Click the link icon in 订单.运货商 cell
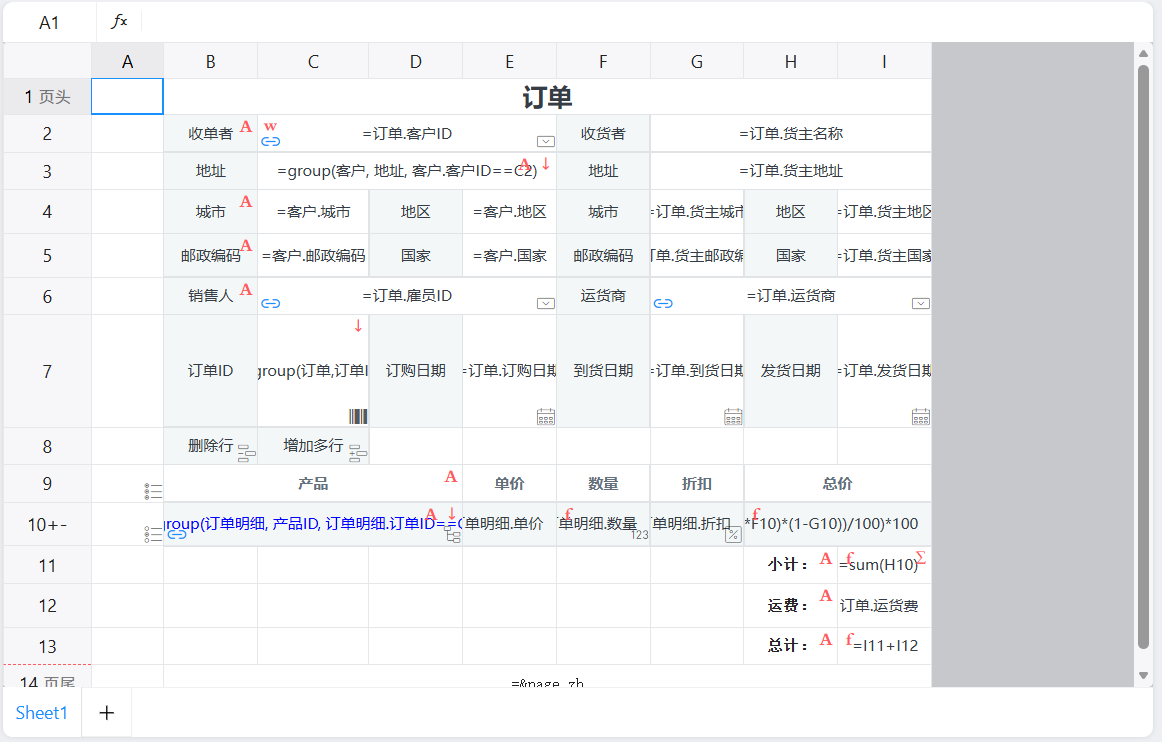The image size is (1162, 742). point(663,303)
